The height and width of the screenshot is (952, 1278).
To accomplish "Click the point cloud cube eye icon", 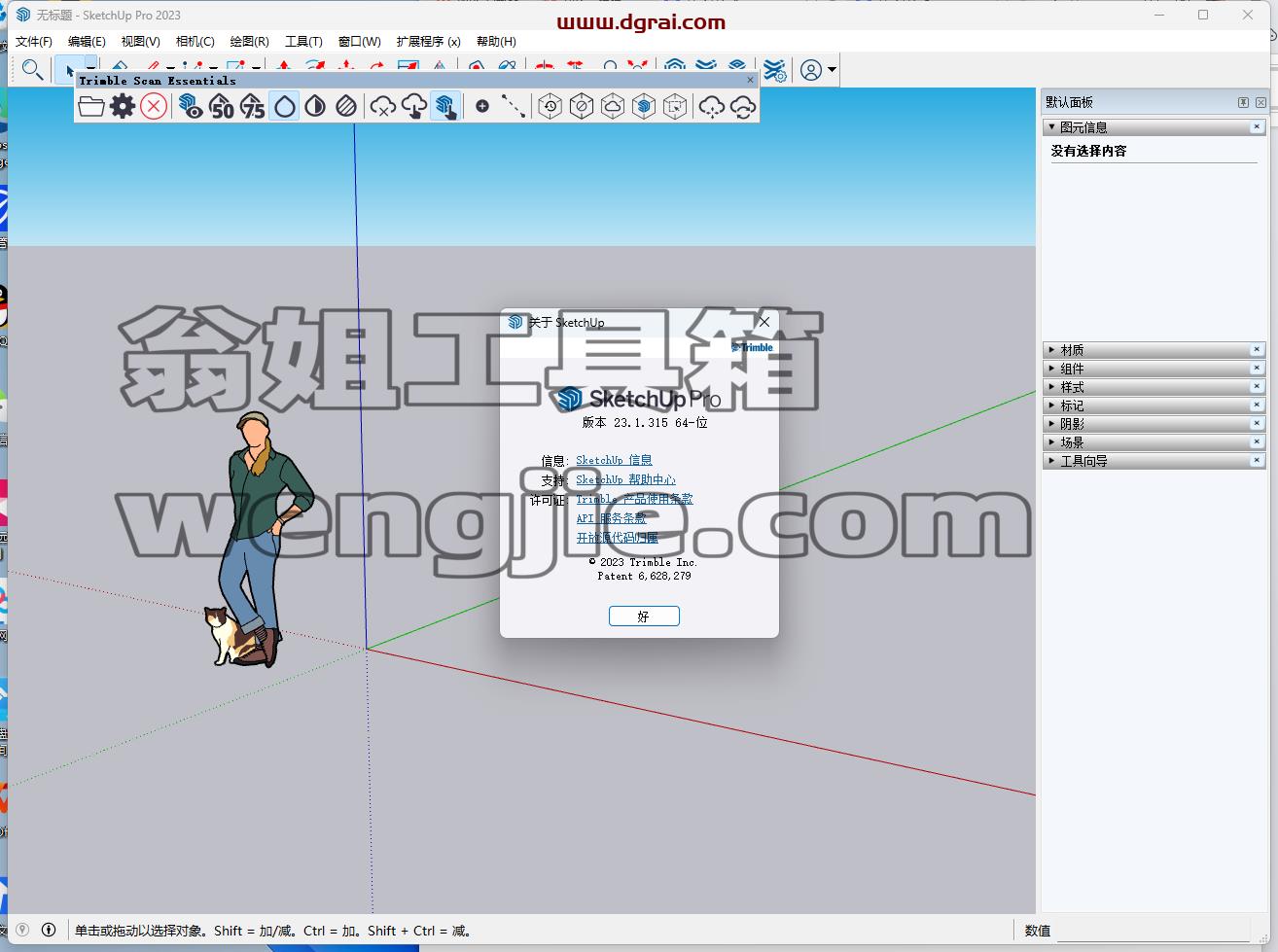I will click(x=191, y=106).
